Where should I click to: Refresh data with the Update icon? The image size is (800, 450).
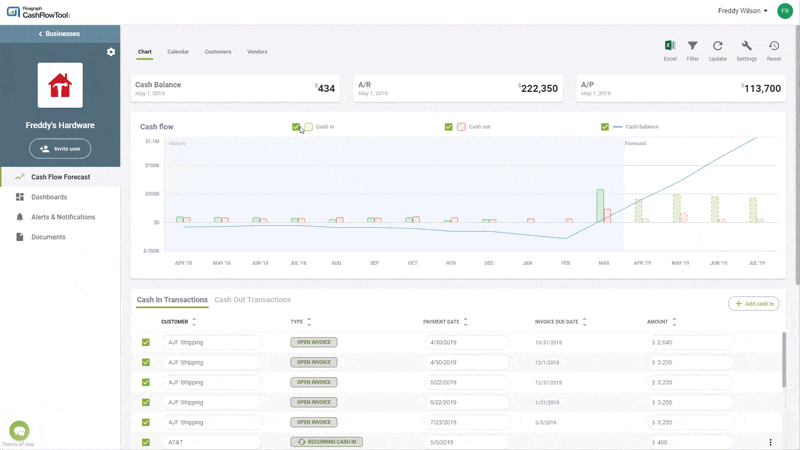pyautogui.click(x=717, y=51)
